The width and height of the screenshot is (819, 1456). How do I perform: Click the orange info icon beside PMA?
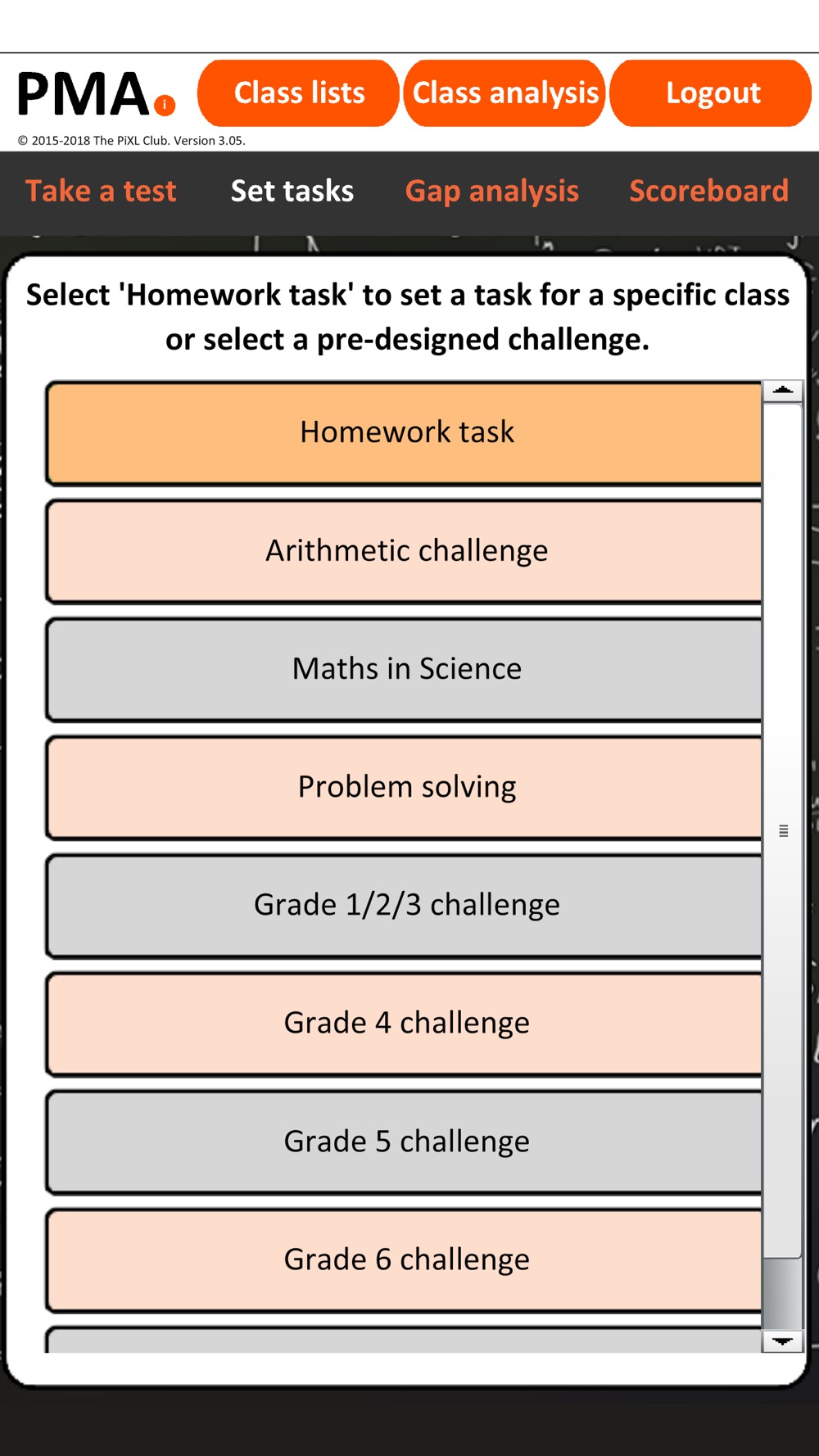[165, 105]
